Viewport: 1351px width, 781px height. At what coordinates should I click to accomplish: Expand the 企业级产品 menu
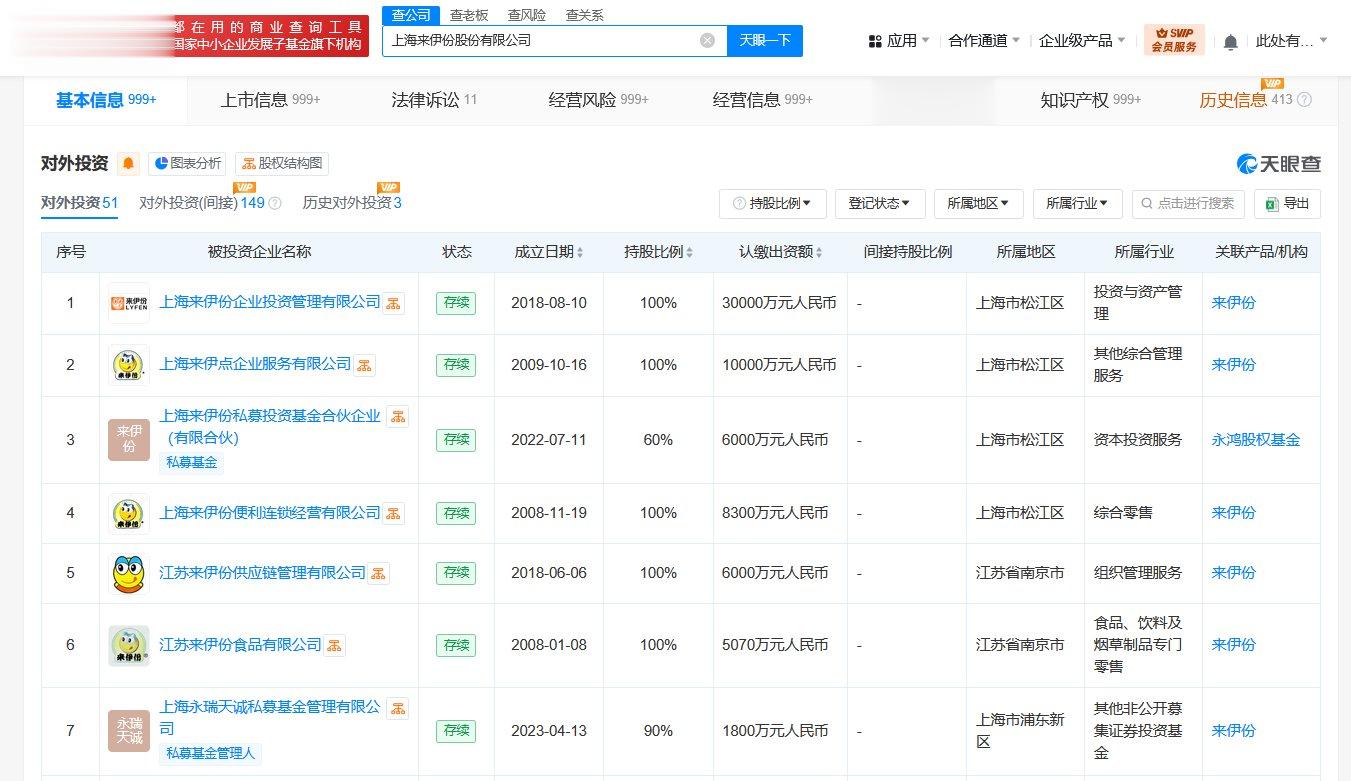coord(1082,41)
